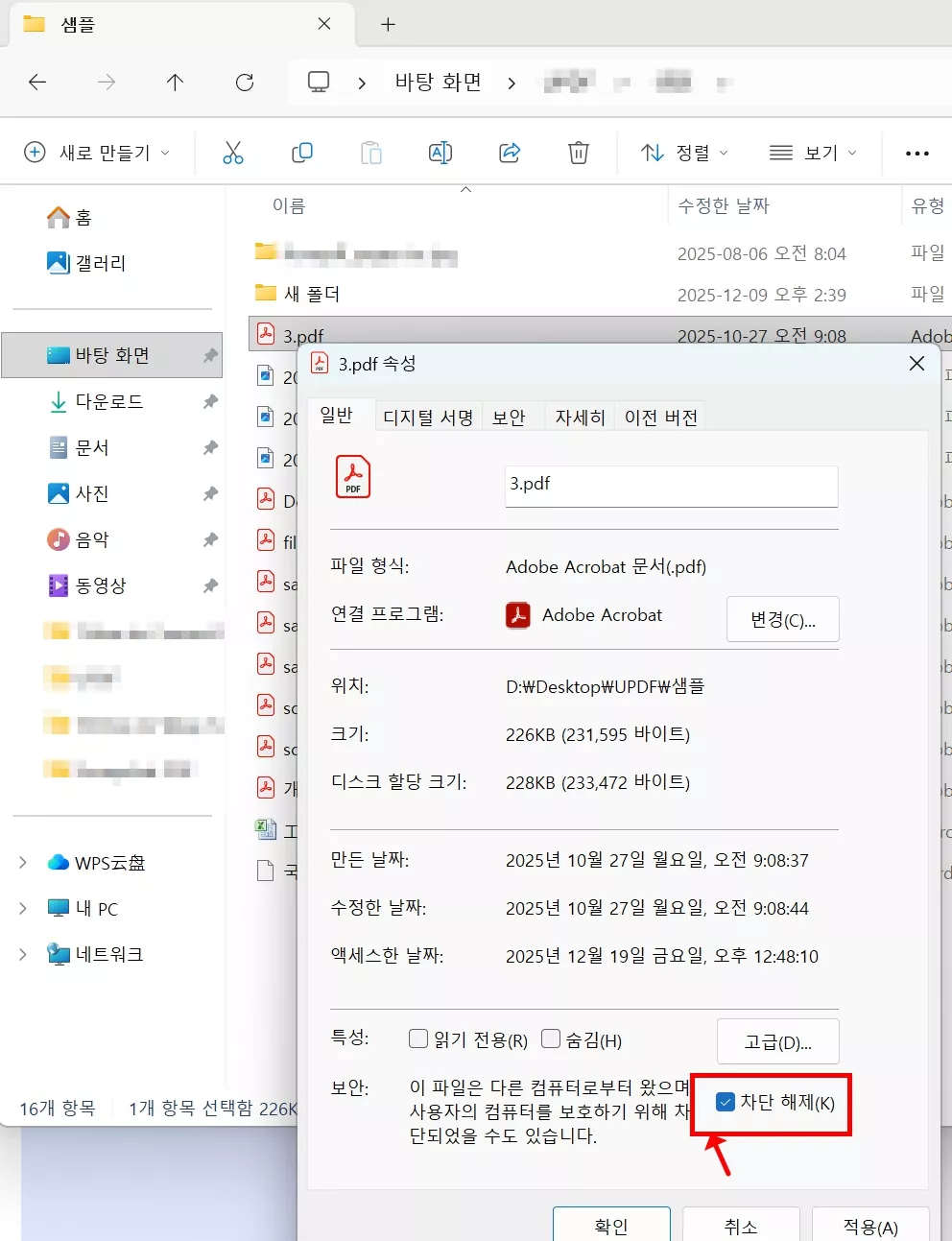
Task: Check the 숨김(H) attribute
Action: pyautogui.click(x=551, y=1038)
